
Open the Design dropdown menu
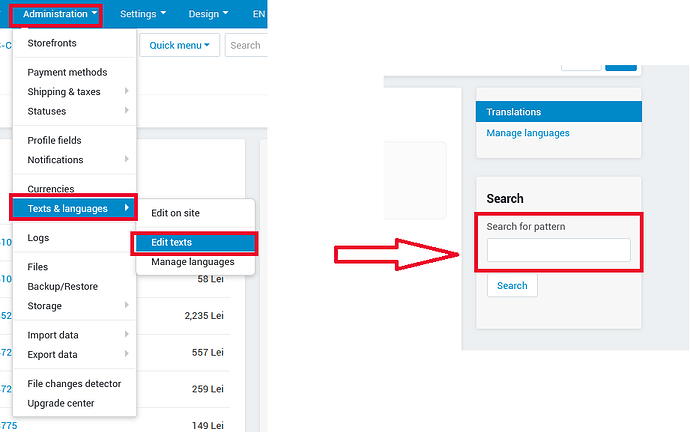[x=209, y=14]
